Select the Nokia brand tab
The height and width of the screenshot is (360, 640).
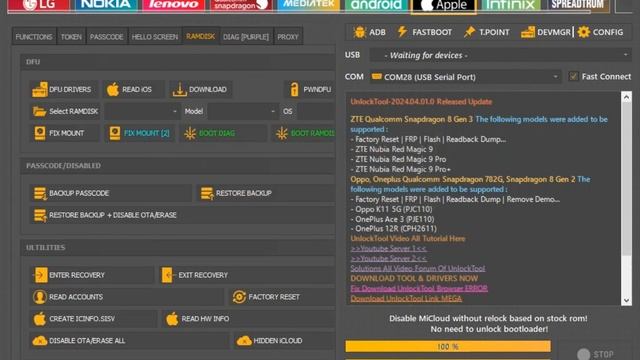(x=106, y=5)
